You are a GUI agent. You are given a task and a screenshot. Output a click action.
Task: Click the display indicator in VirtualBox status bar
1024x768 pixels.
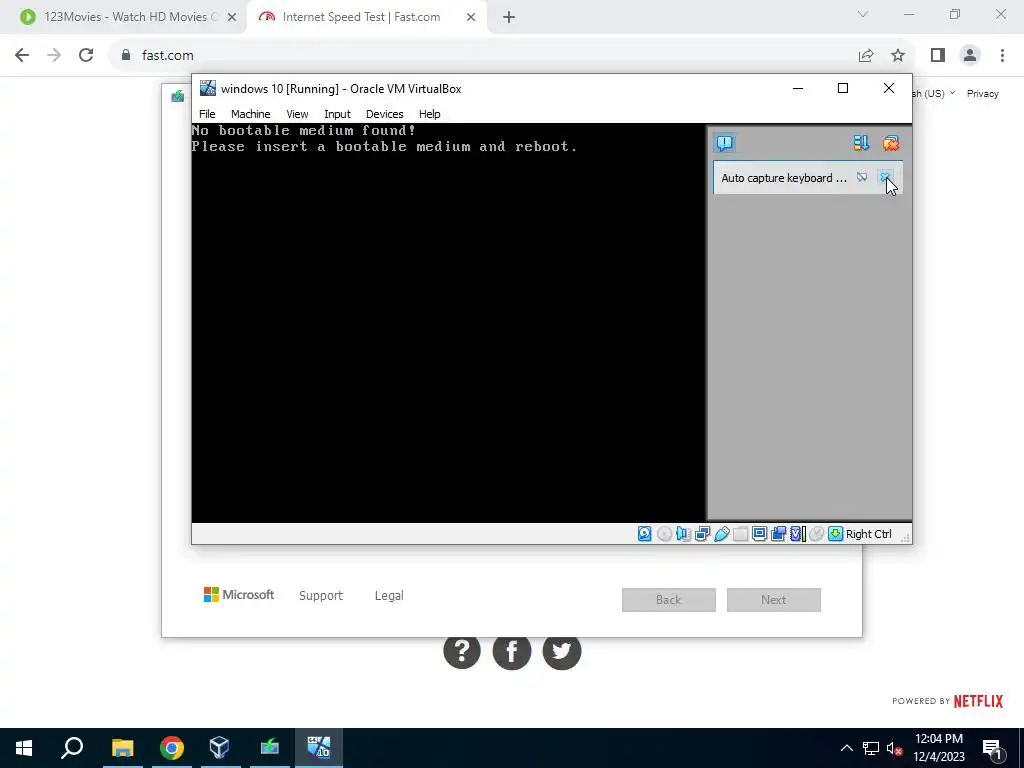click(760, 534)
